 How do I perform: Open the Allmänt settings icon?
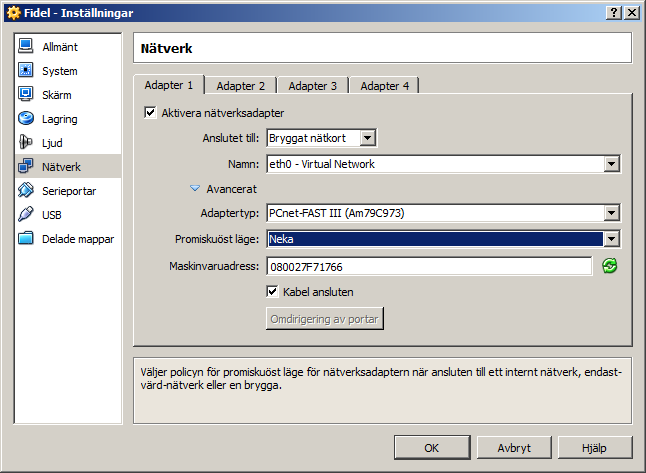click(x=26, y=47)
